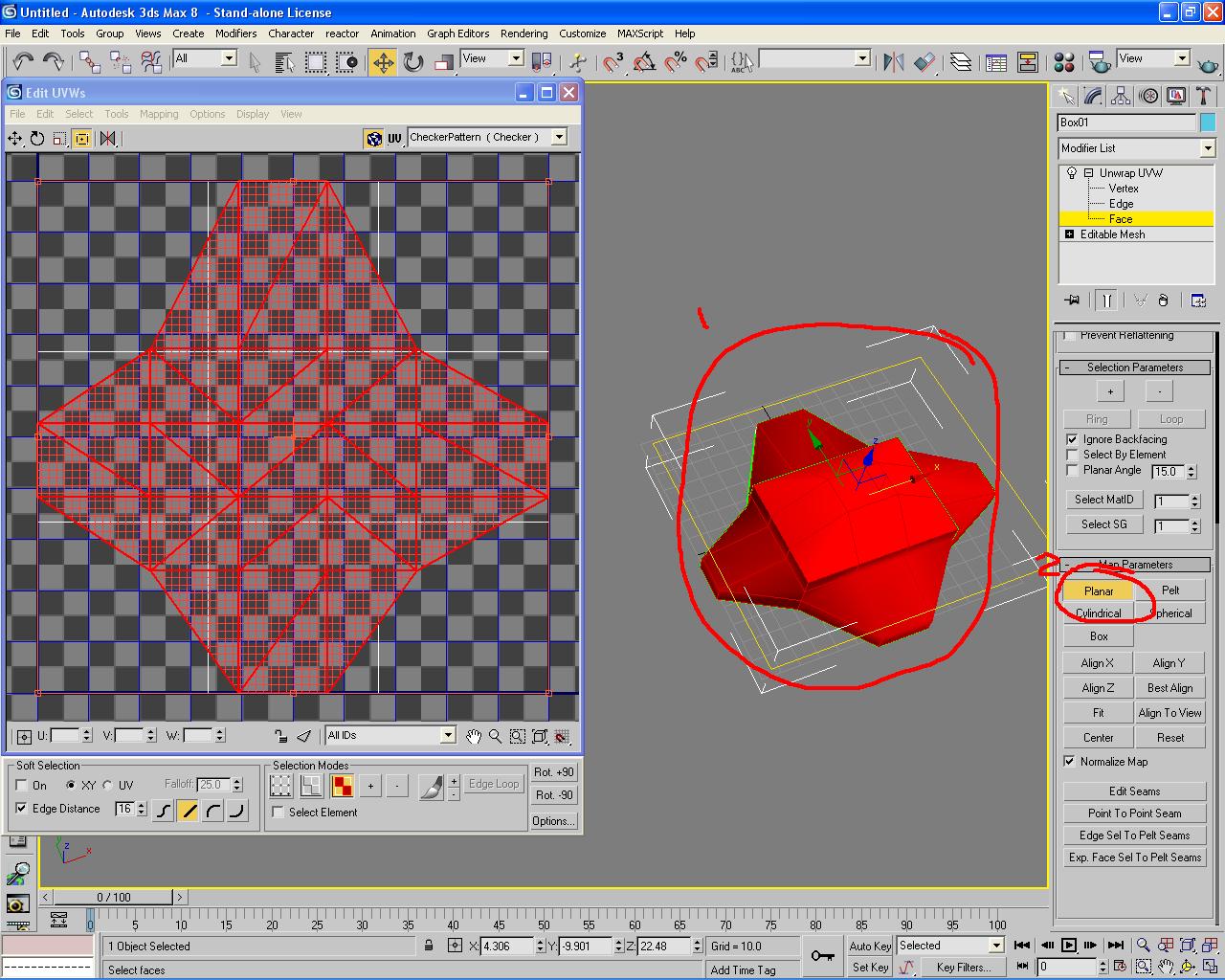Open the CheckerPattern texture dropdown
The height and width of the screenshot is (980, 1225).
click(487, 138)
